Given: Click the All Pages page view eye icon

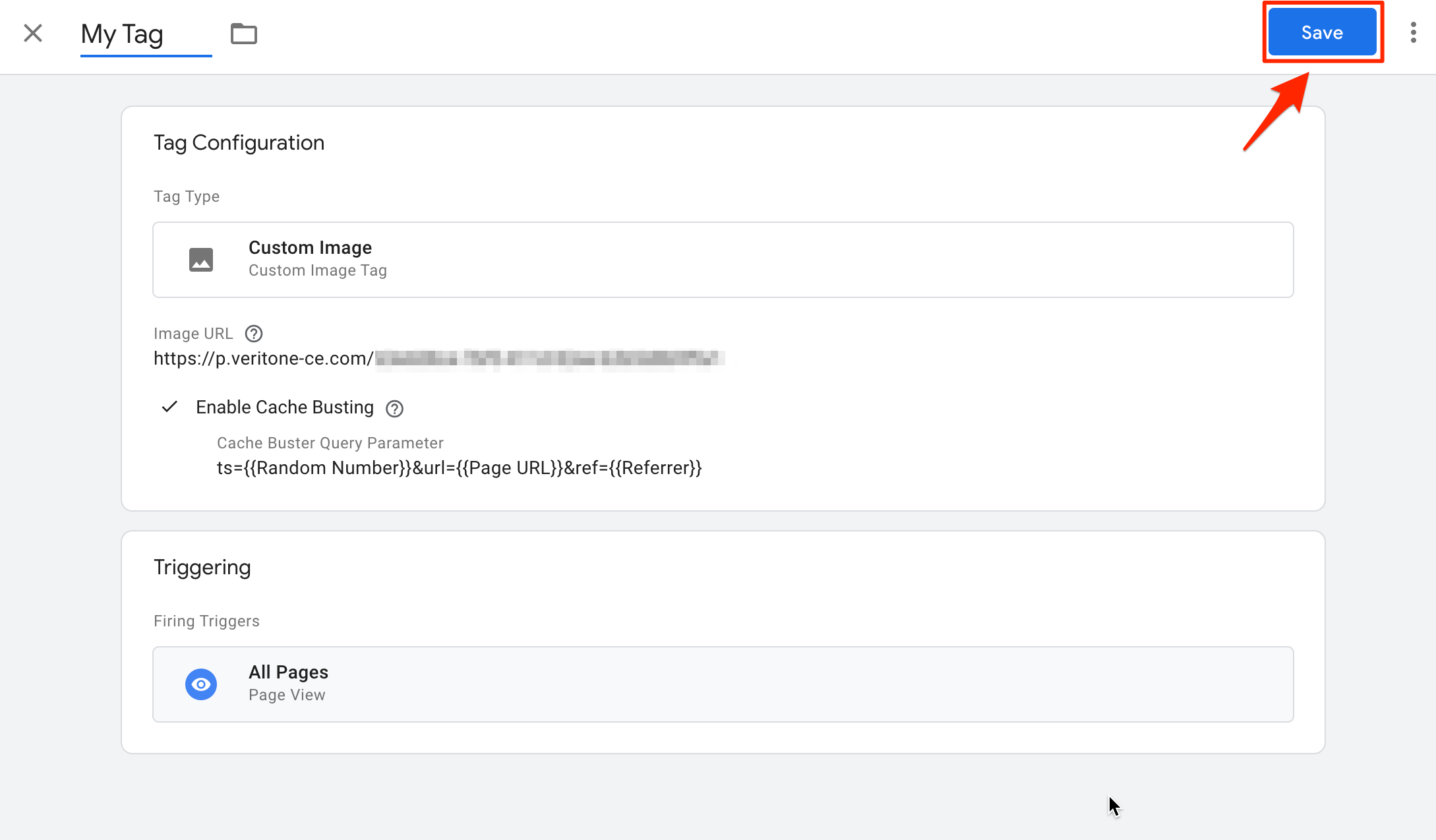Looking at the screenshot, I should (x=201, y=684).
